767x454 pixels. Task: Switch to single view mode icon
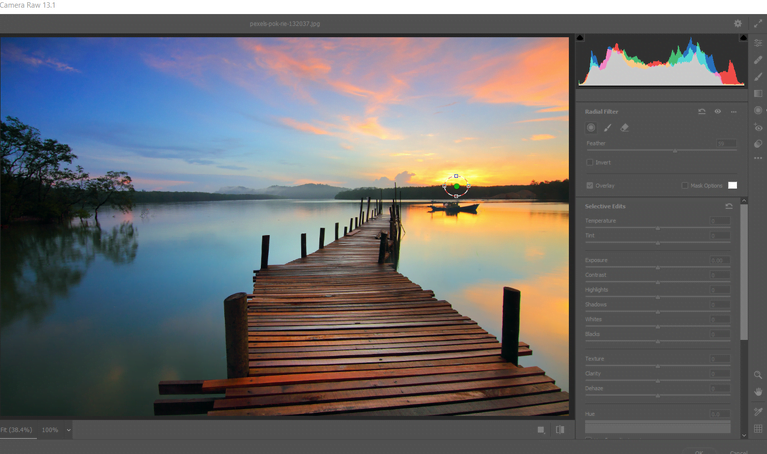point(541,430)
